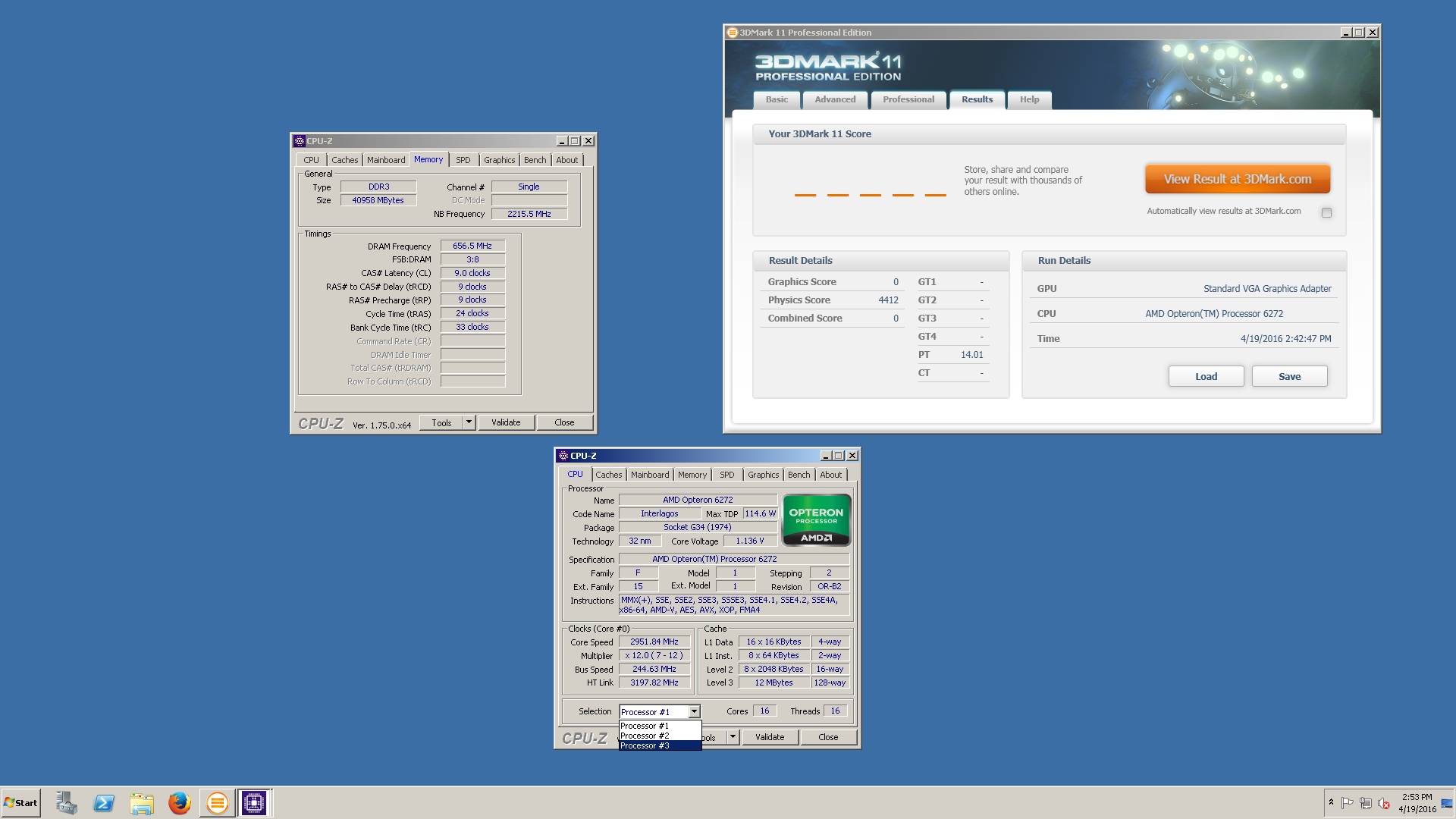The image size is (1456, 819).
Task: Switch to the 3DMark orange taskbar icon
Action: pyautogui.click(x=217, y=802)
